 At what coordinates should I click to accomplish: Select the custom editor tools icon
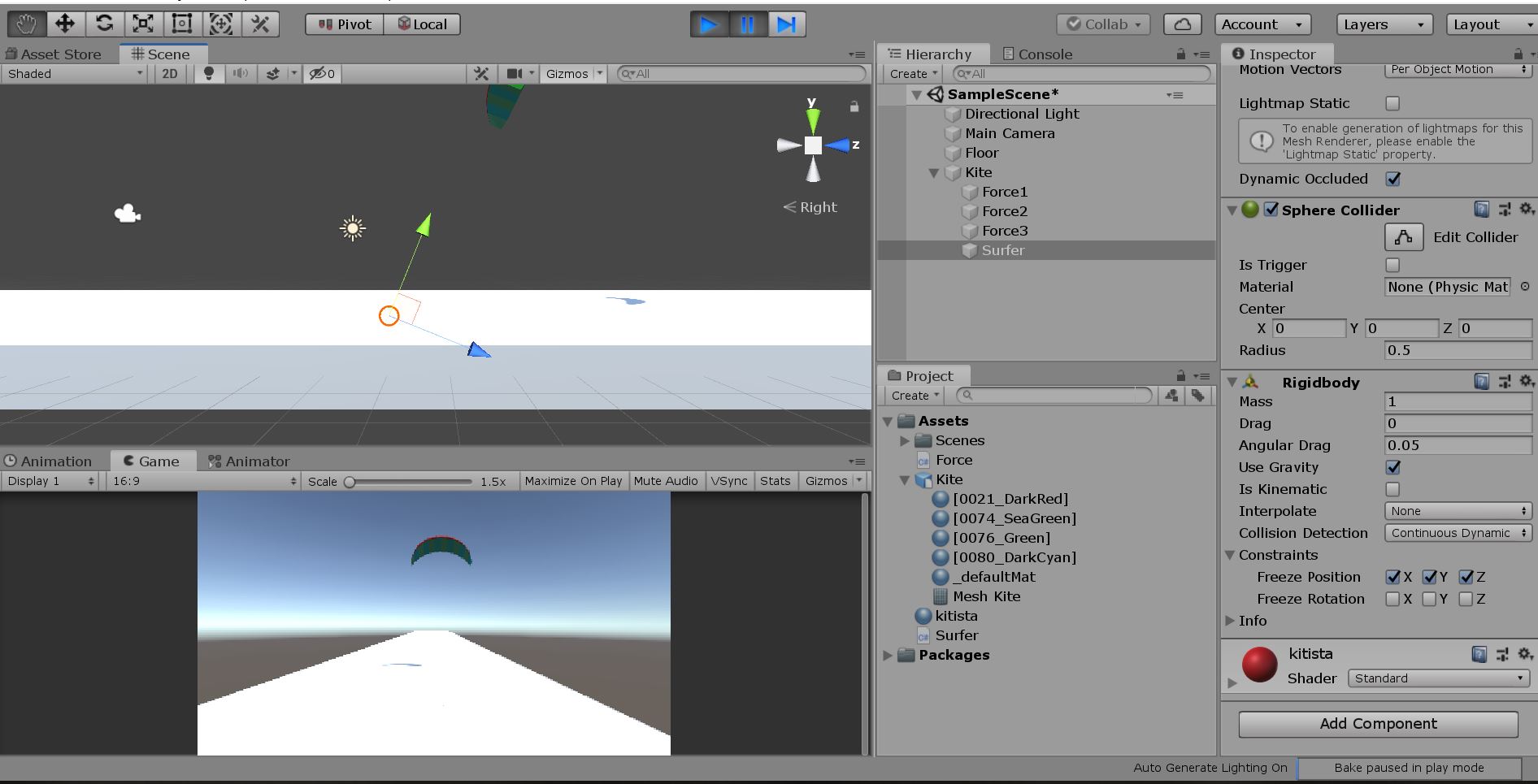point(260,24)
